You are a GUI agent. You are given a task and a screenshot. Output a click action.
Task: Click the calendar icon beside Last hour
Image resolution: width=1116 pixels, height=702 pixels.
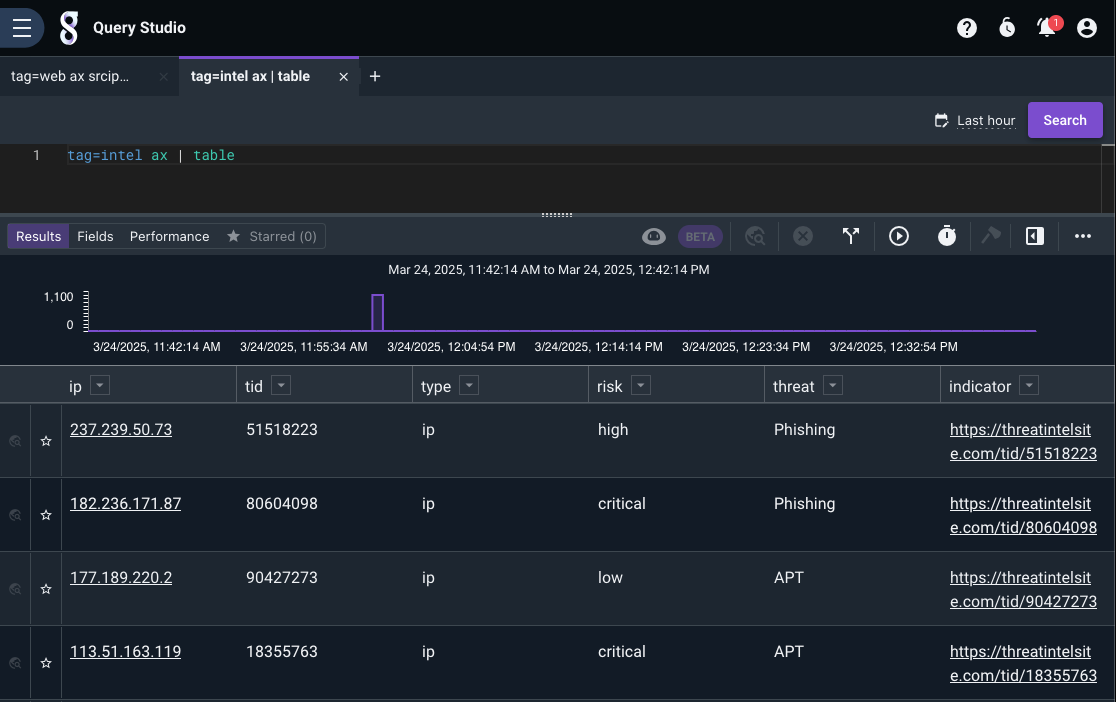coord(942,120)
